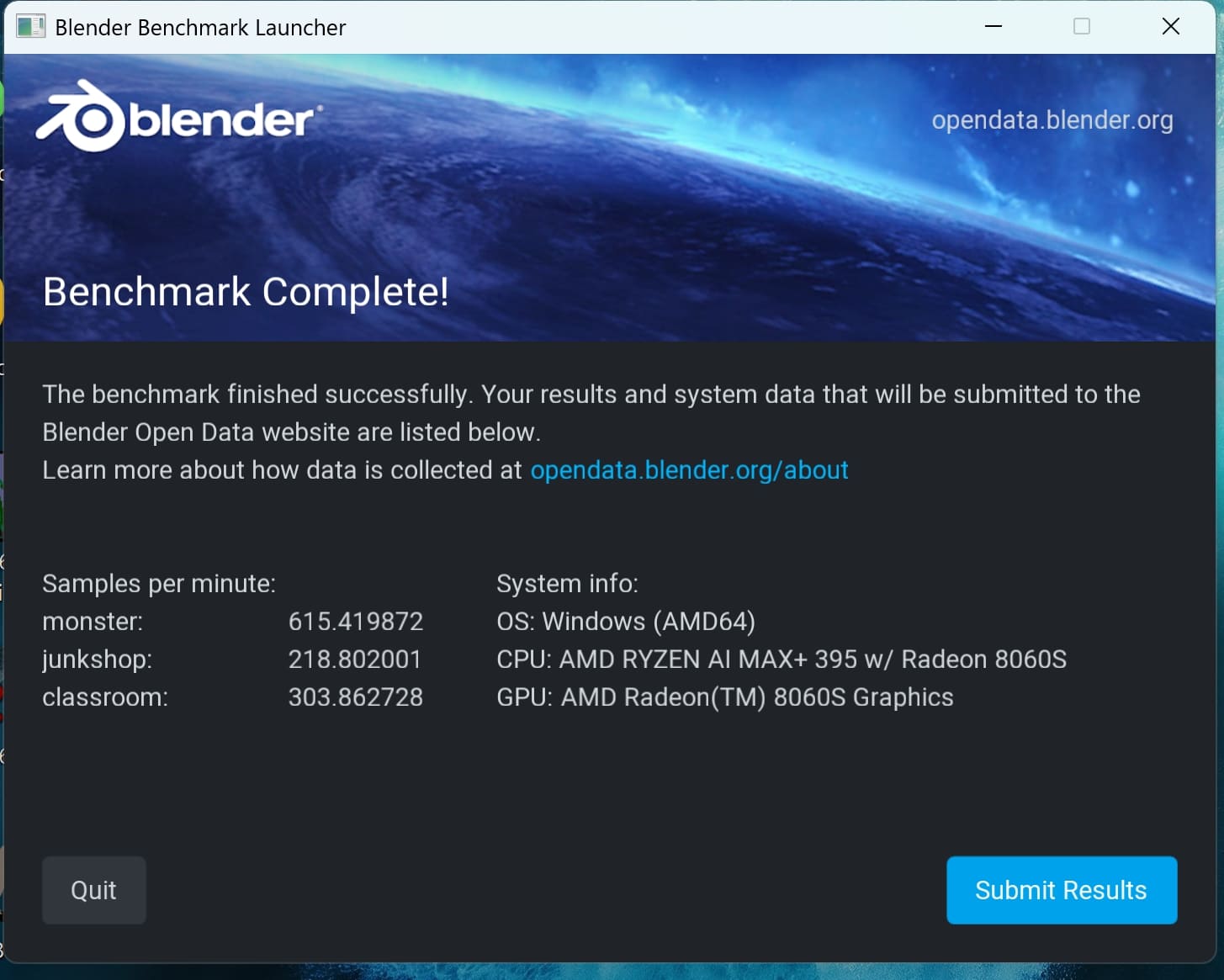Click the GPU Radeon 8060S Graphics line

coord(724,697)
